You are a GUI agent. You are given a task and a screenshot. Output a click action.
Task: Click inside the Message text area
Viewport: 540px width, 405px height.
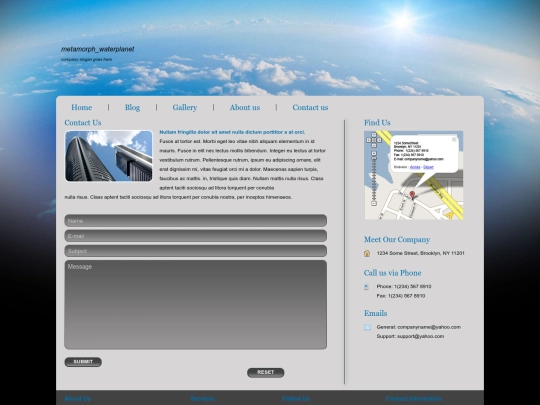(x=196, y=305)
